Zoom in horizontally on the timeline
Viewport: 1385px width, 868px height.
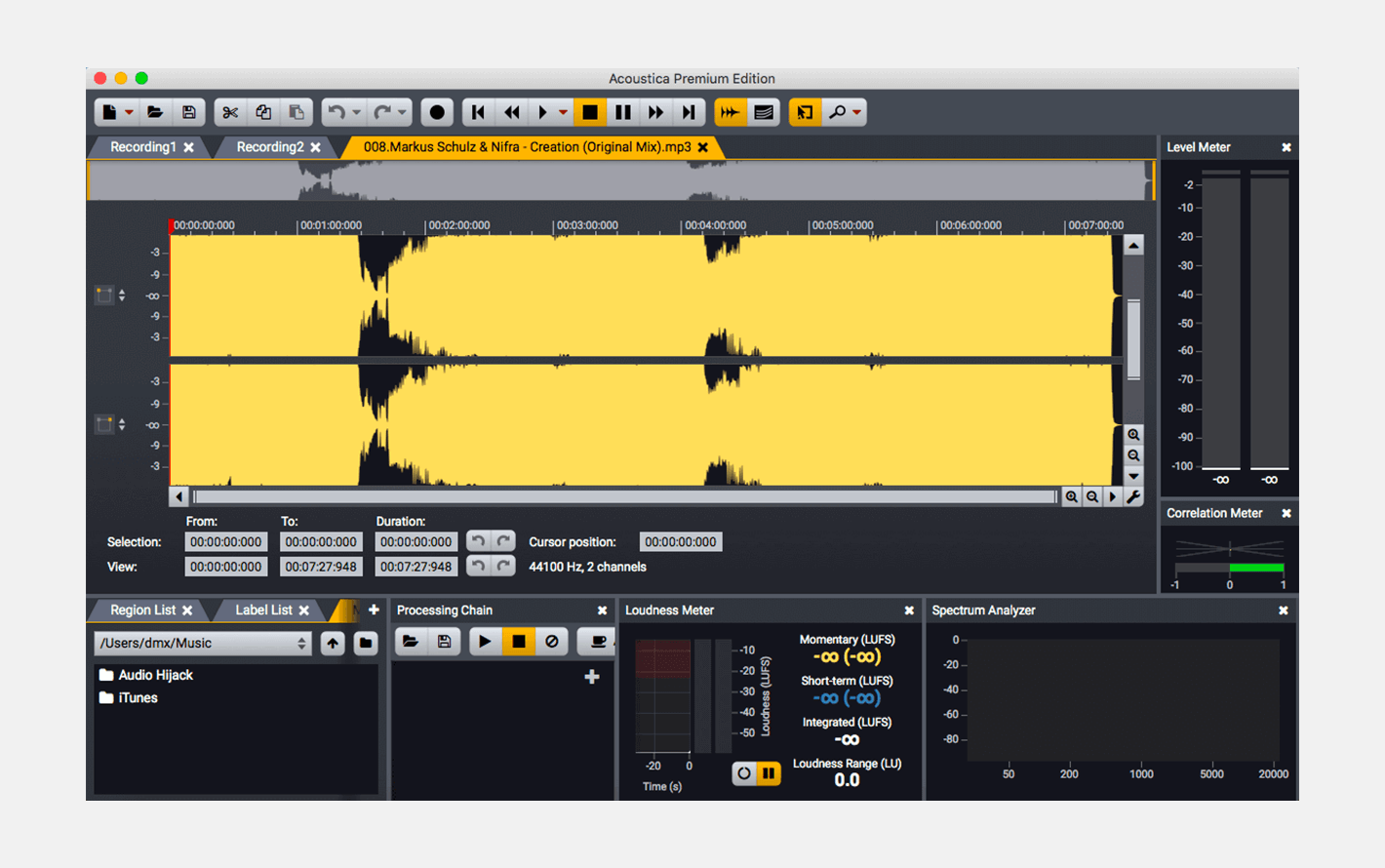1072,496
